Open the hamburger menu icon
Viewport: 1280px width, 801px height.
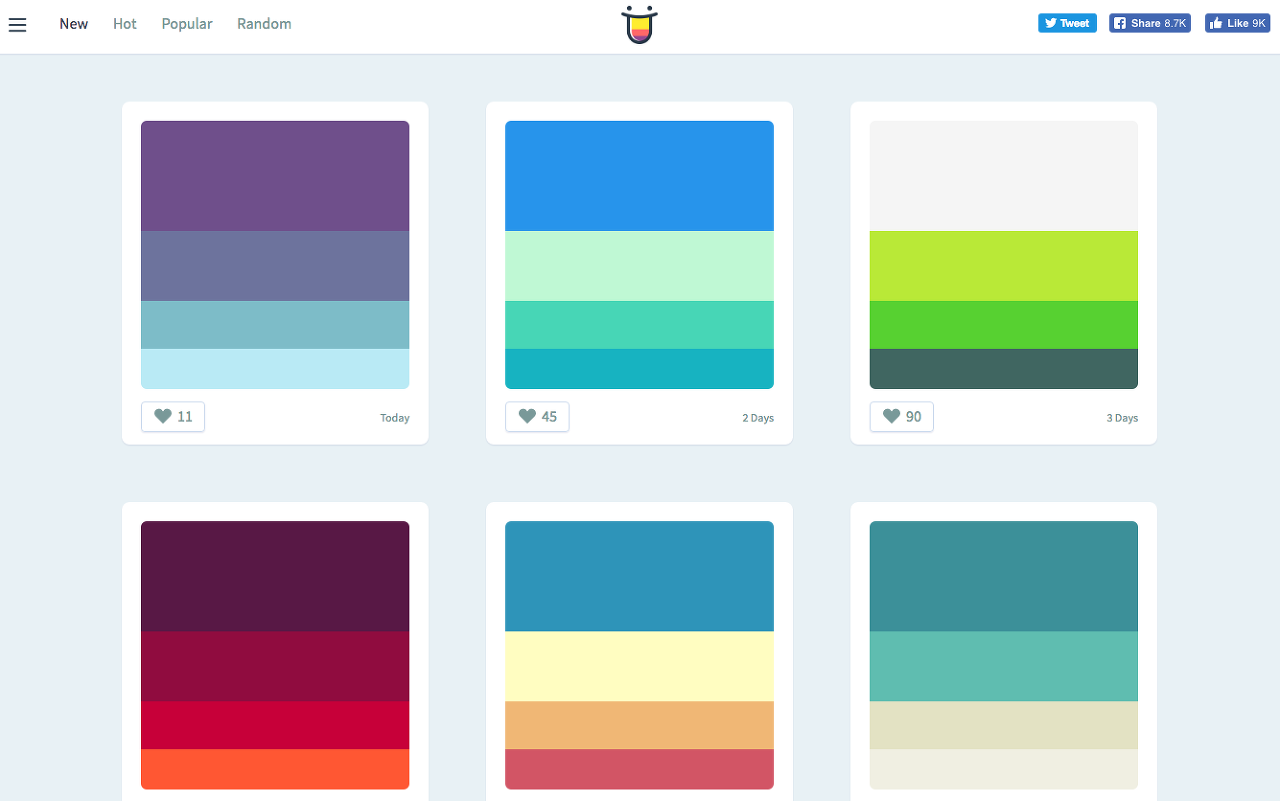pos(17,24)
